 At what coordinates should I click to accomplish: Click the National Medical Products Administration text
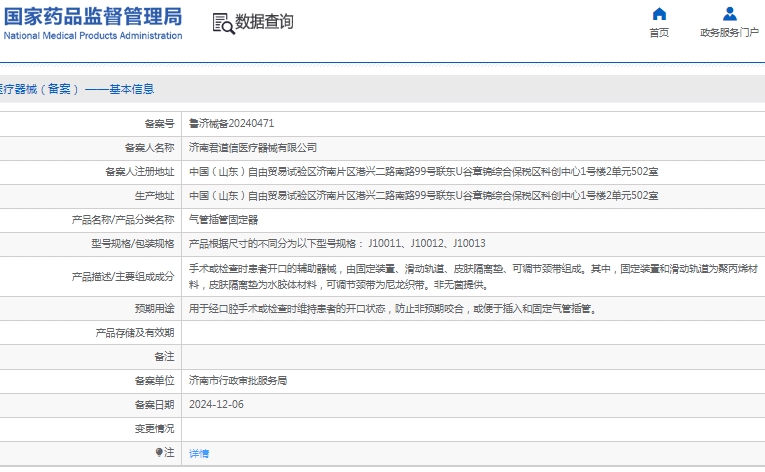(x=93, y=36)
